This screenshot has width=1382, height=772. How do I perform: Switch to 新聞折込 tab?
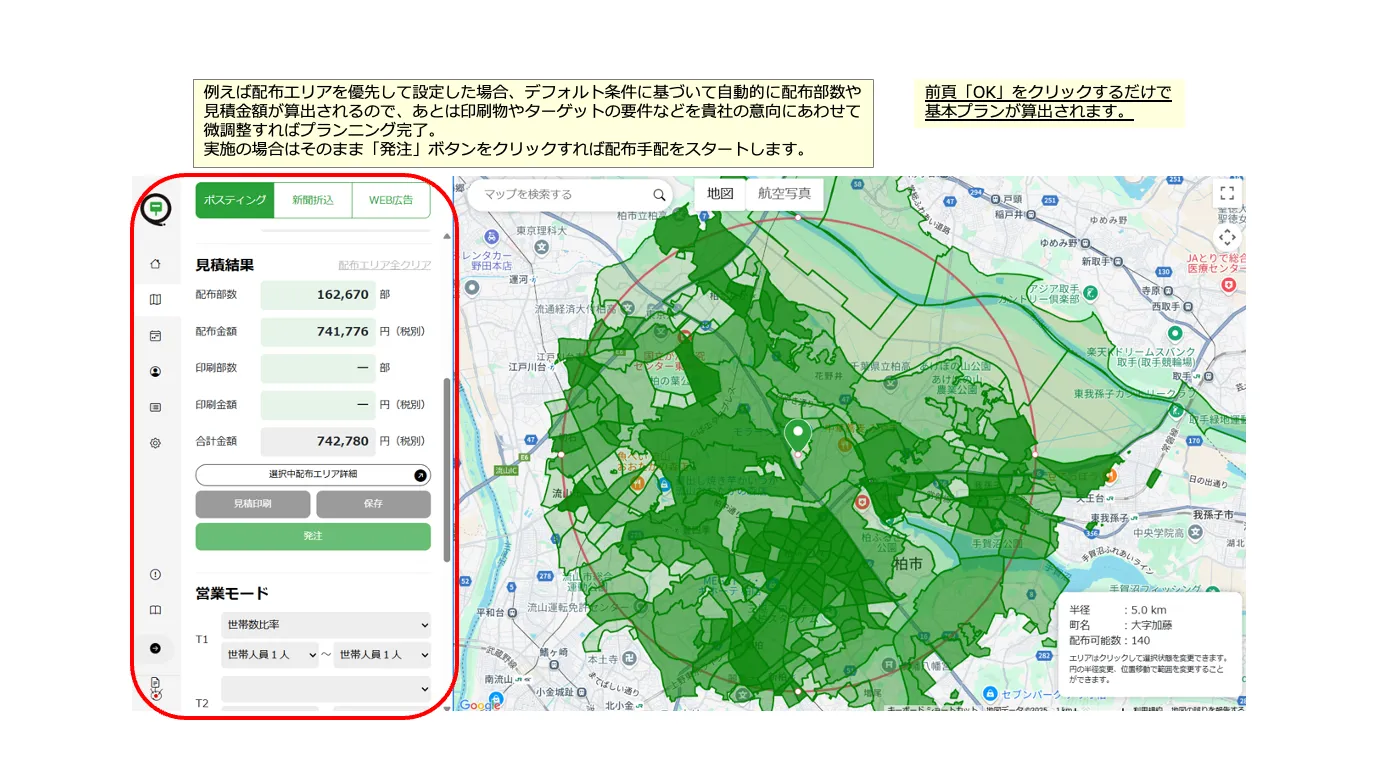pyautogui.click(x=313, y=200)
